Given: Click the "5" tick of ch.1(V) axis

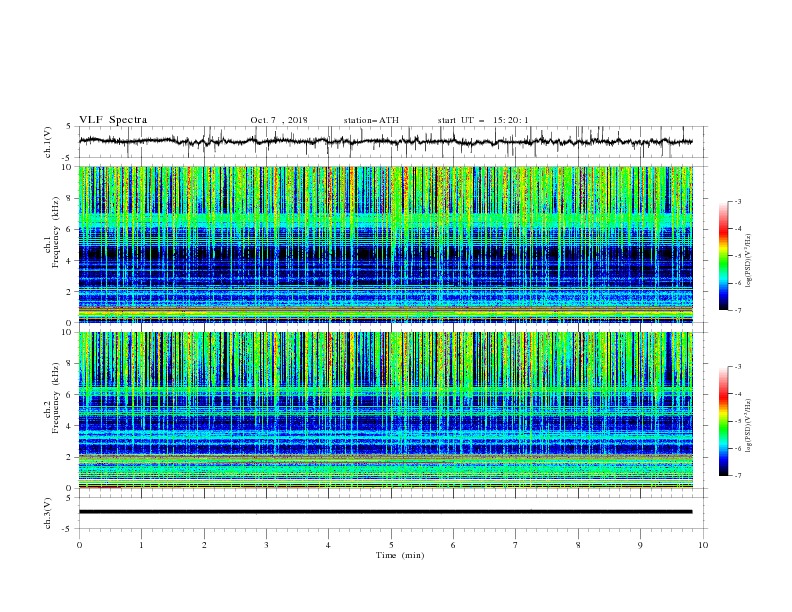Looking at the screenshot, I should [x=71, y=127].
